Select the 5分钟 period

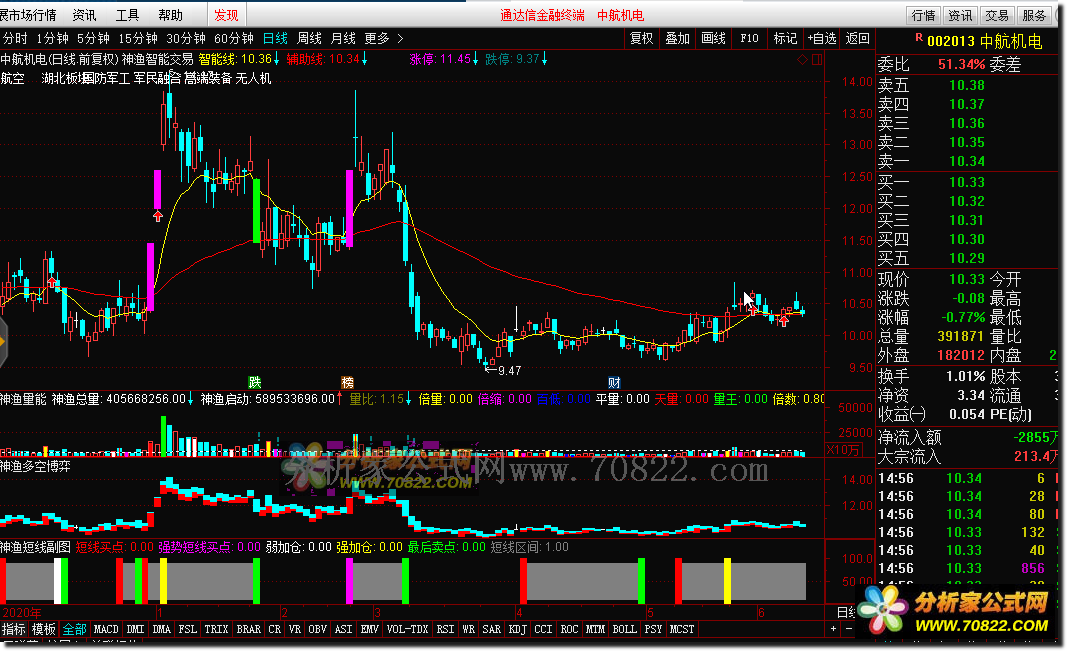tap(93, 38)
